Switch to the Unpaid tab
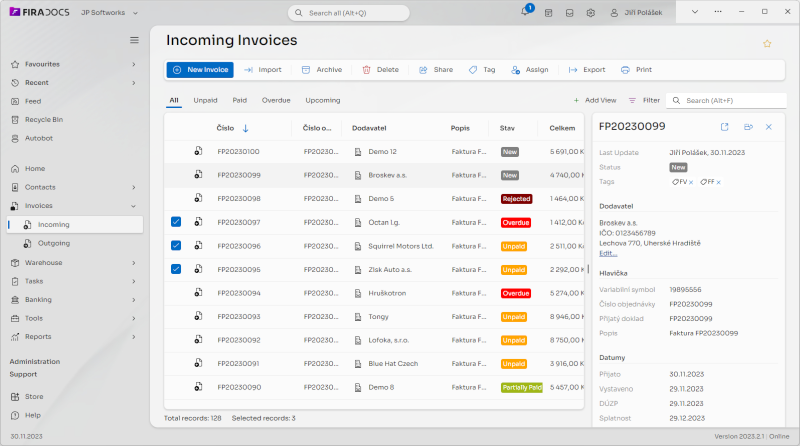 [205, 101]
